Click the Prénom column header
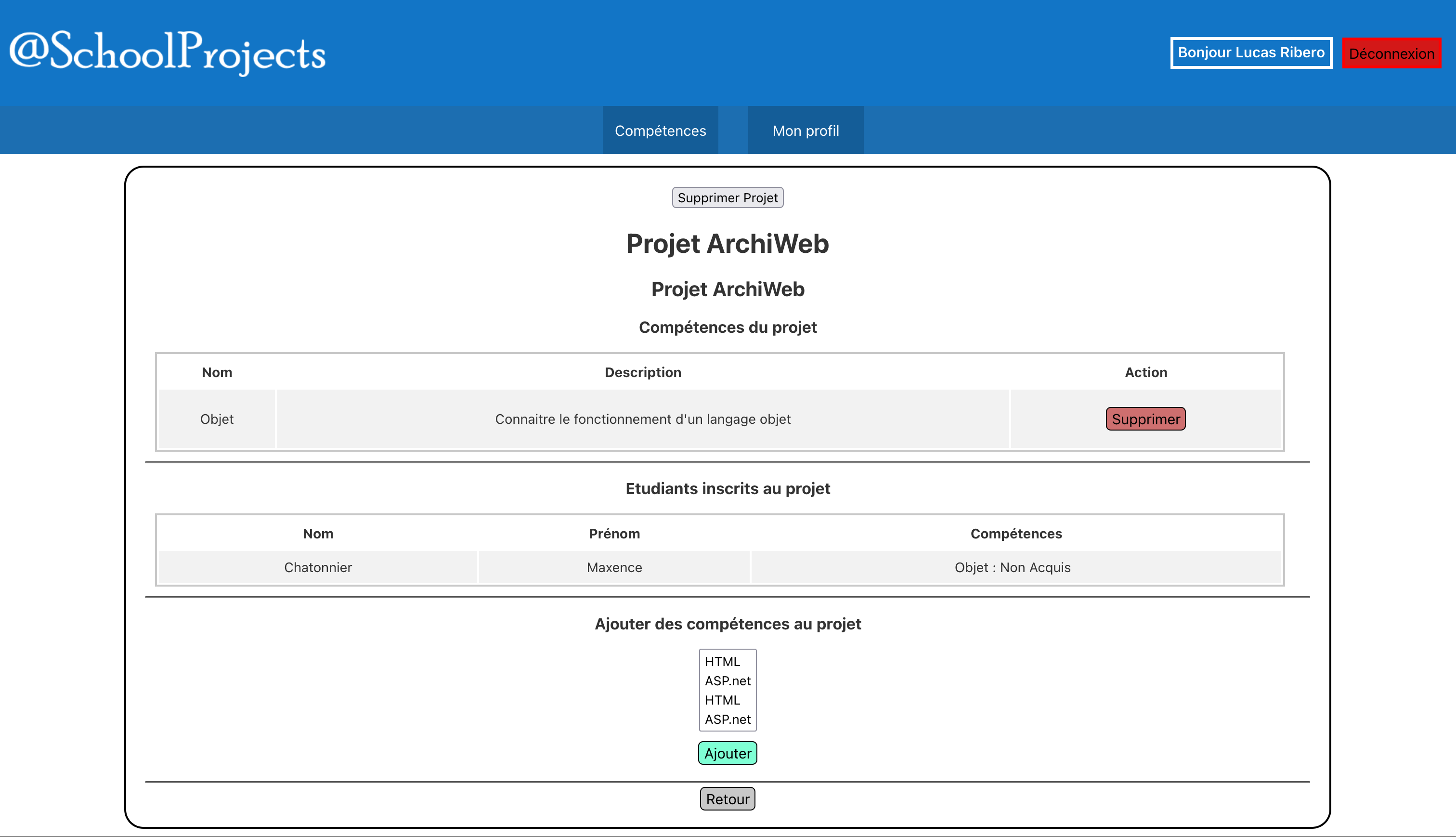The width and height of the screenshot is (1456, 837). (614, 534)
